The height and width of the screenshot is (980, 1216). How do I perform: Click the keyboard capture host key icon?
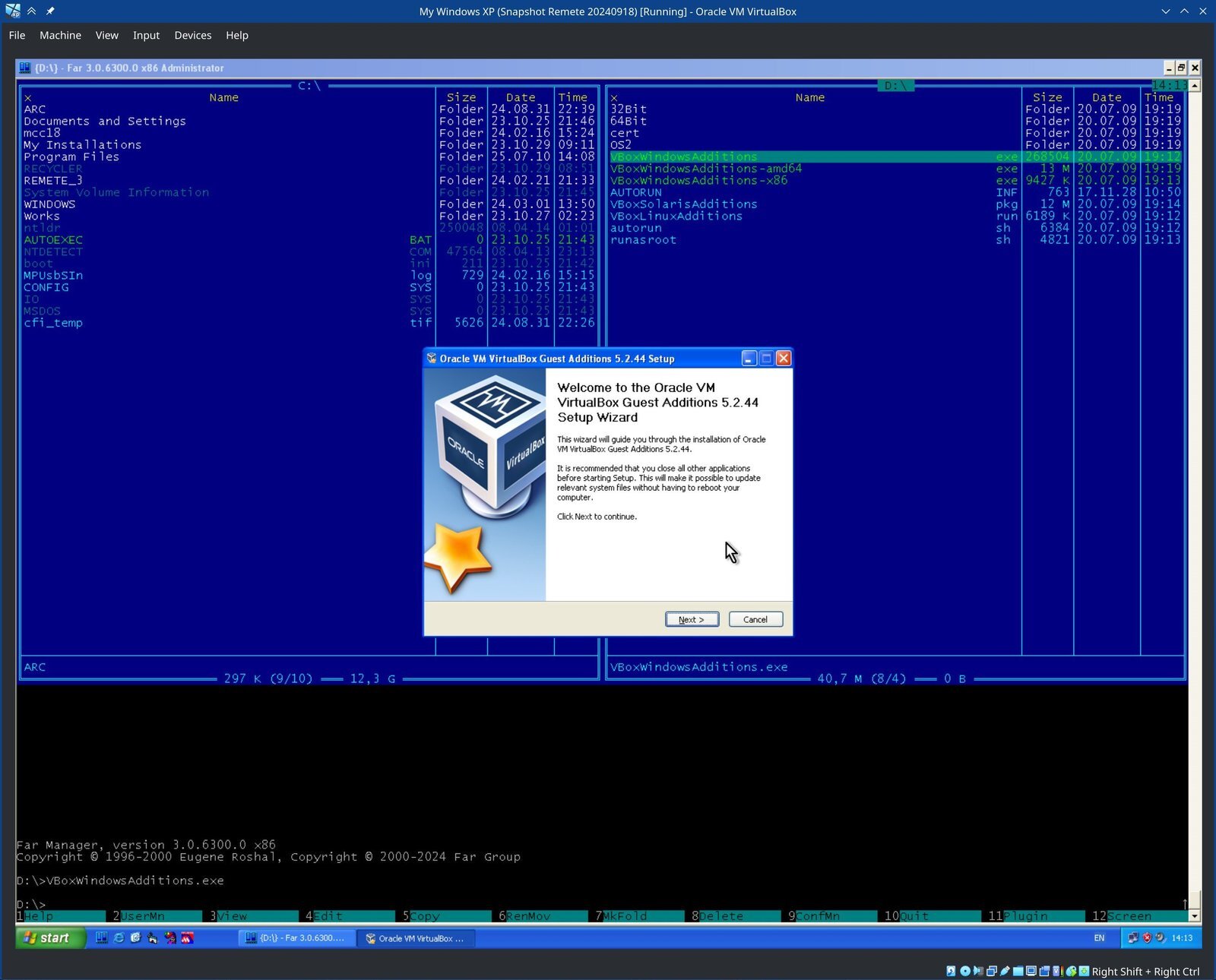click(1084, 971)
